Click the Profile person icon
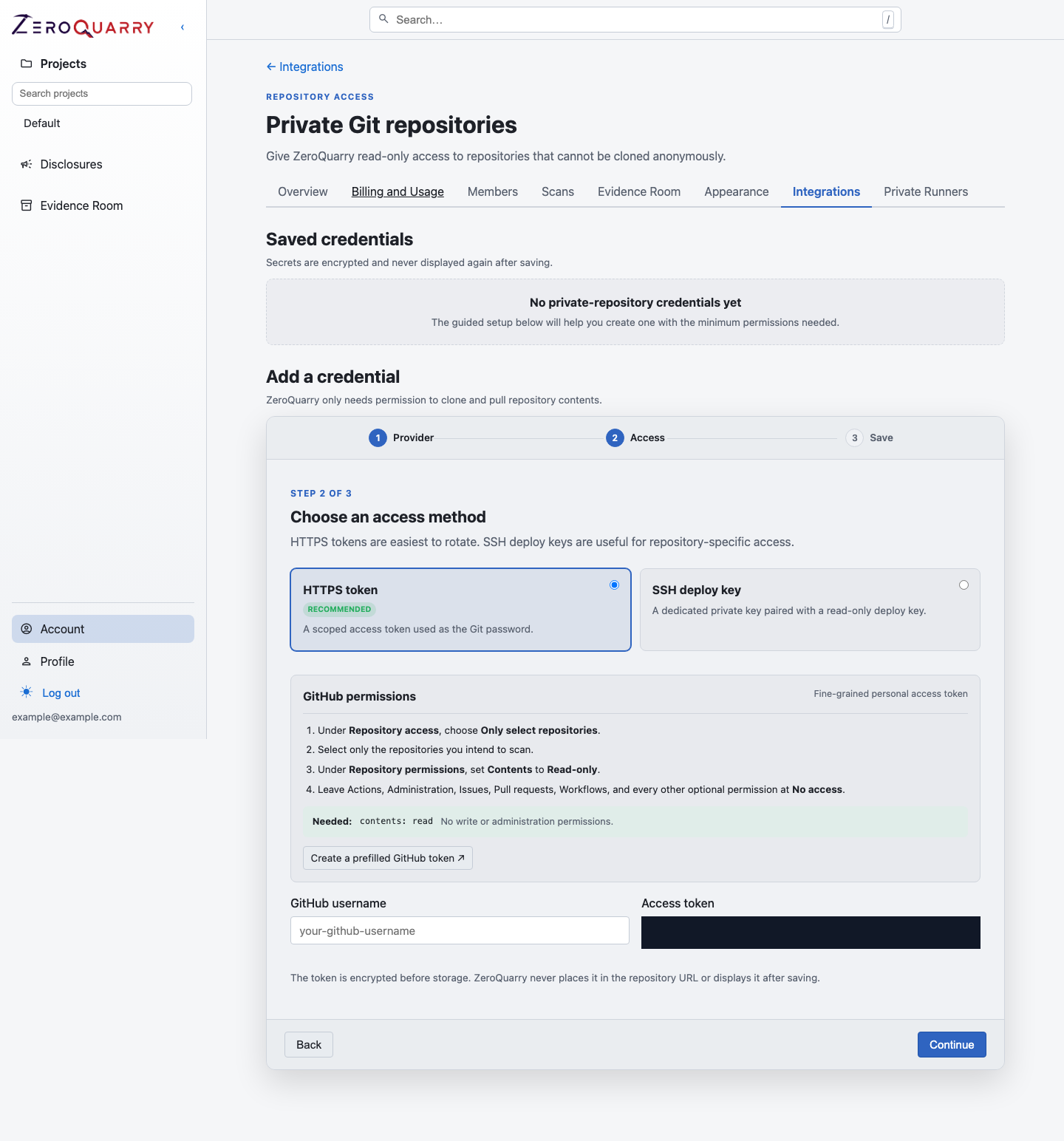 click(x=27, y=661)
